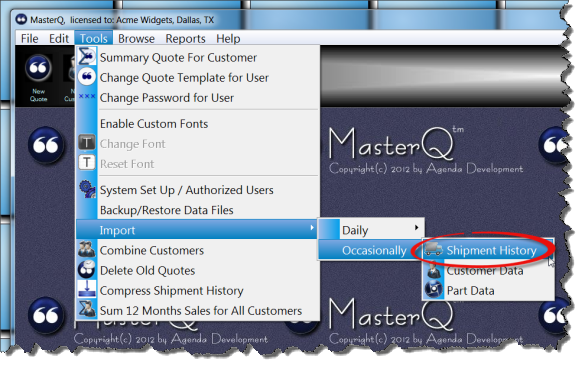Viewport: 585px width, 368px height.
Task: Click the MasterQ title bar app icon
Action: [21, 19]
